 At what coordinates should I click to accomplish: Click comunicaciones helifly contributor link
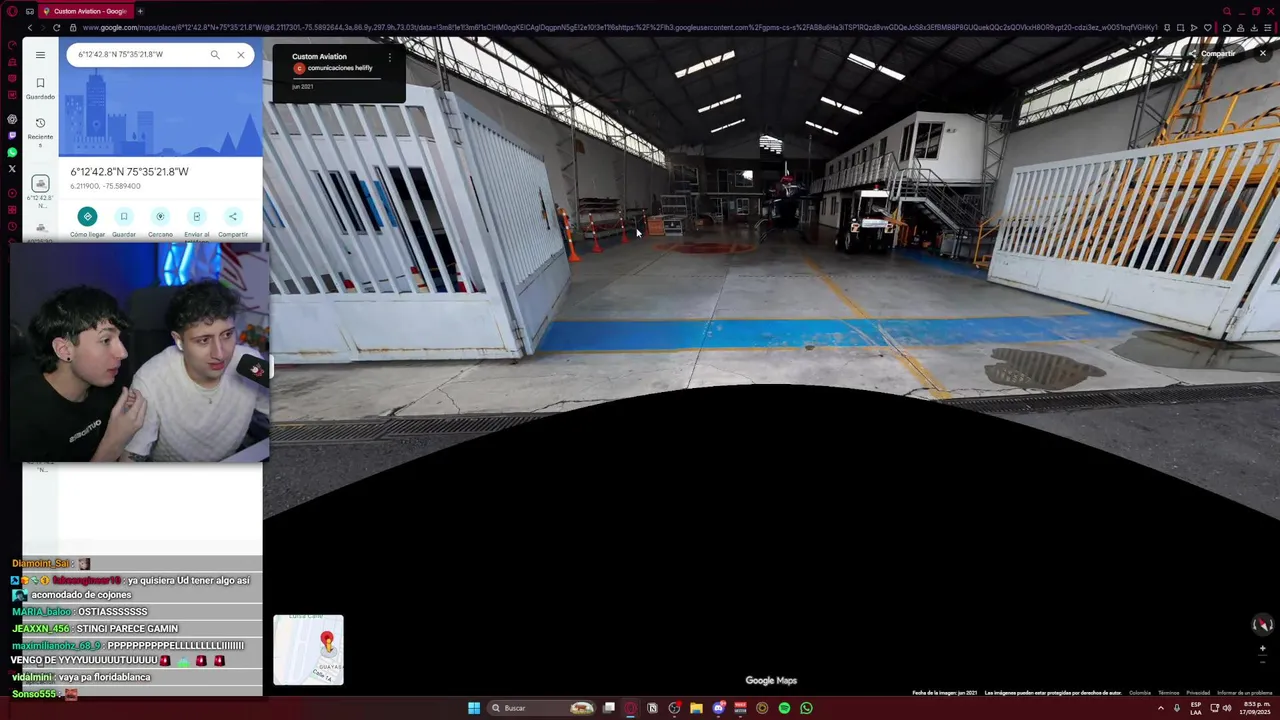point(340,68)
